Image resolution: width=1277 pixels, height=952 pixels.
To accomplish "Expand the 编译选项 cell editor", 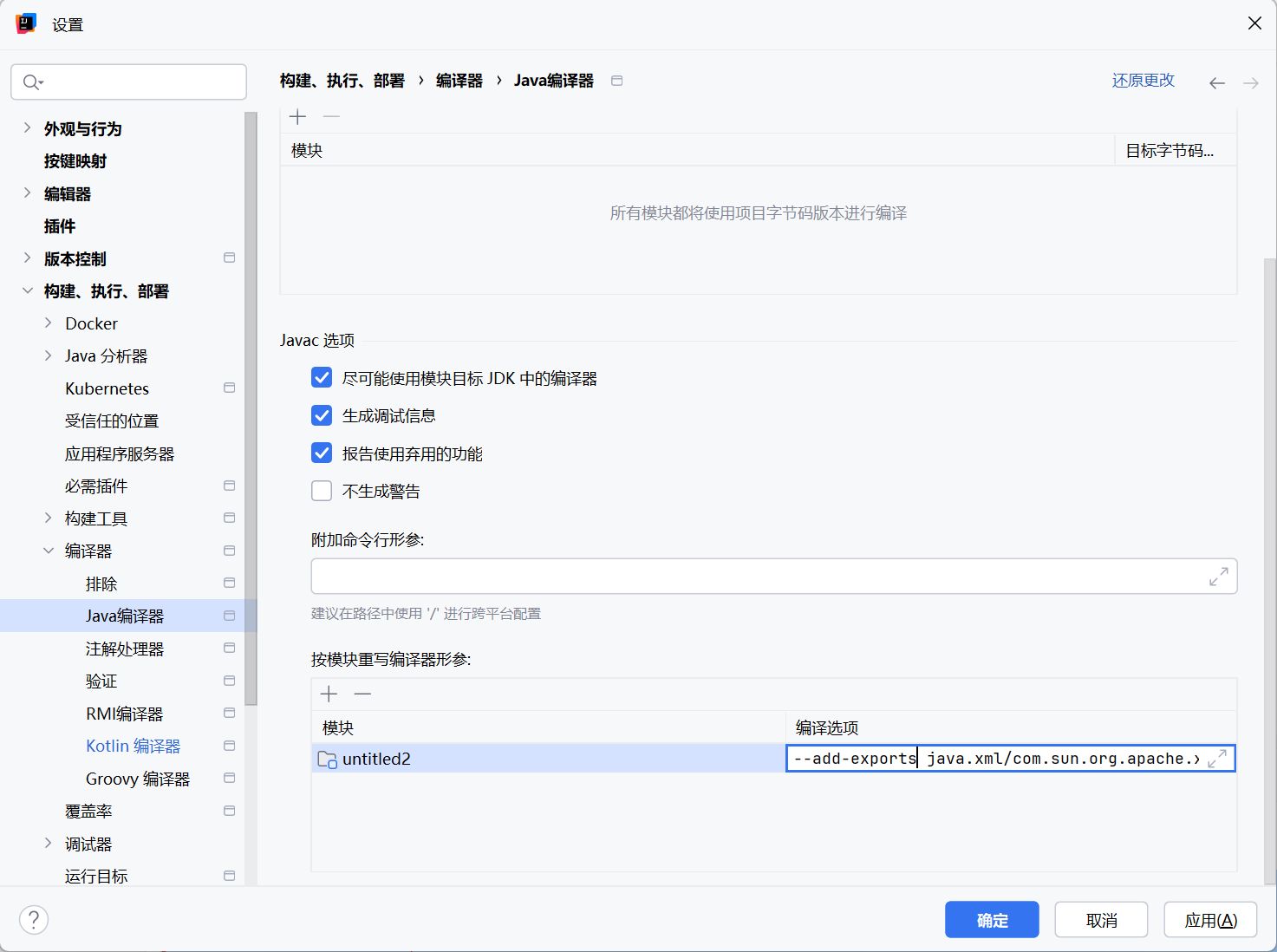I will click(1217, 759).
